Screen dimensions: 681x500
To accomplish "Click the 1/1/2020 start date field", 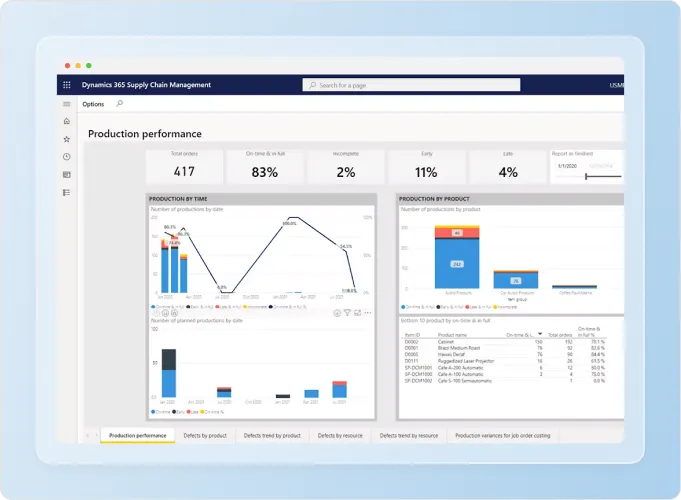I will (x=567, y=166).
